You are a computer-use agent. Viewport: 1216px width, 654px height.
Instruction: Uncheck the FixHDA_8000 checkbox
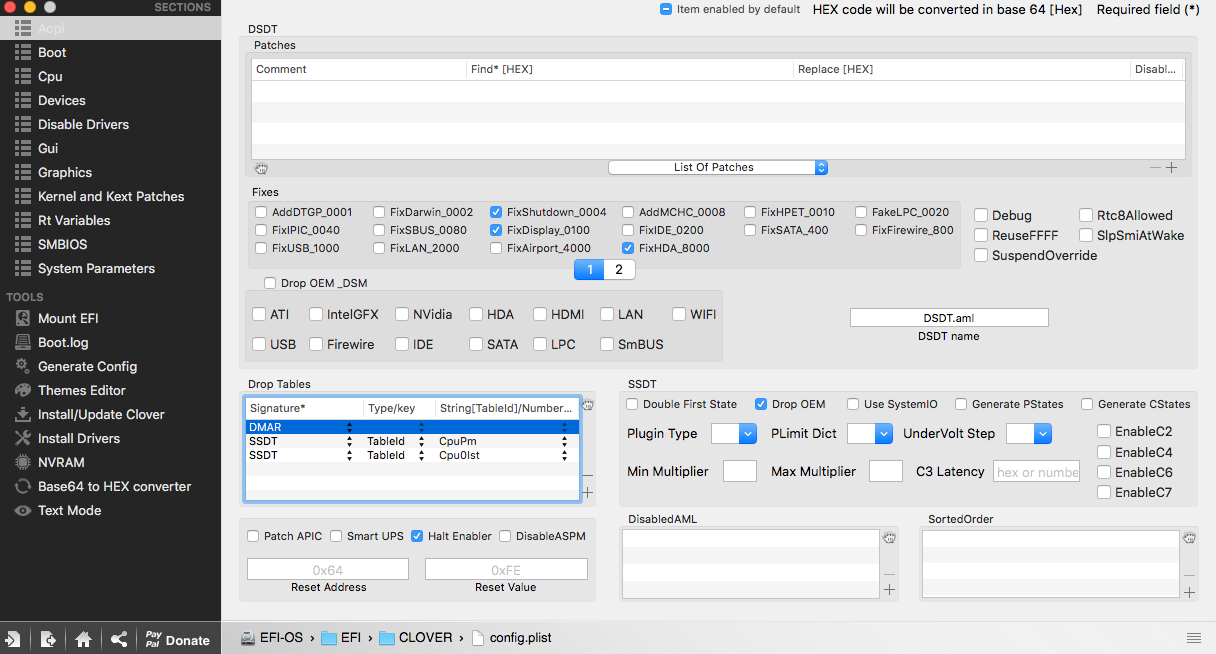(x=628, y=248)
